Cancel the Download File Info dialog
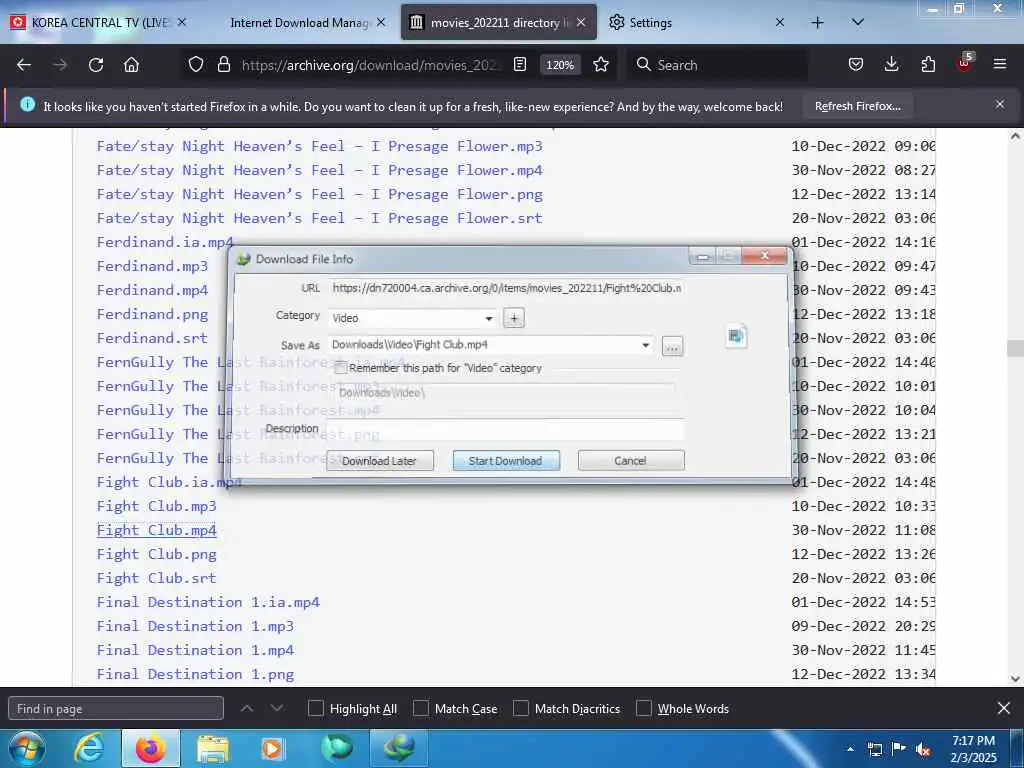 pyautogui.click(x=630, y=460)
